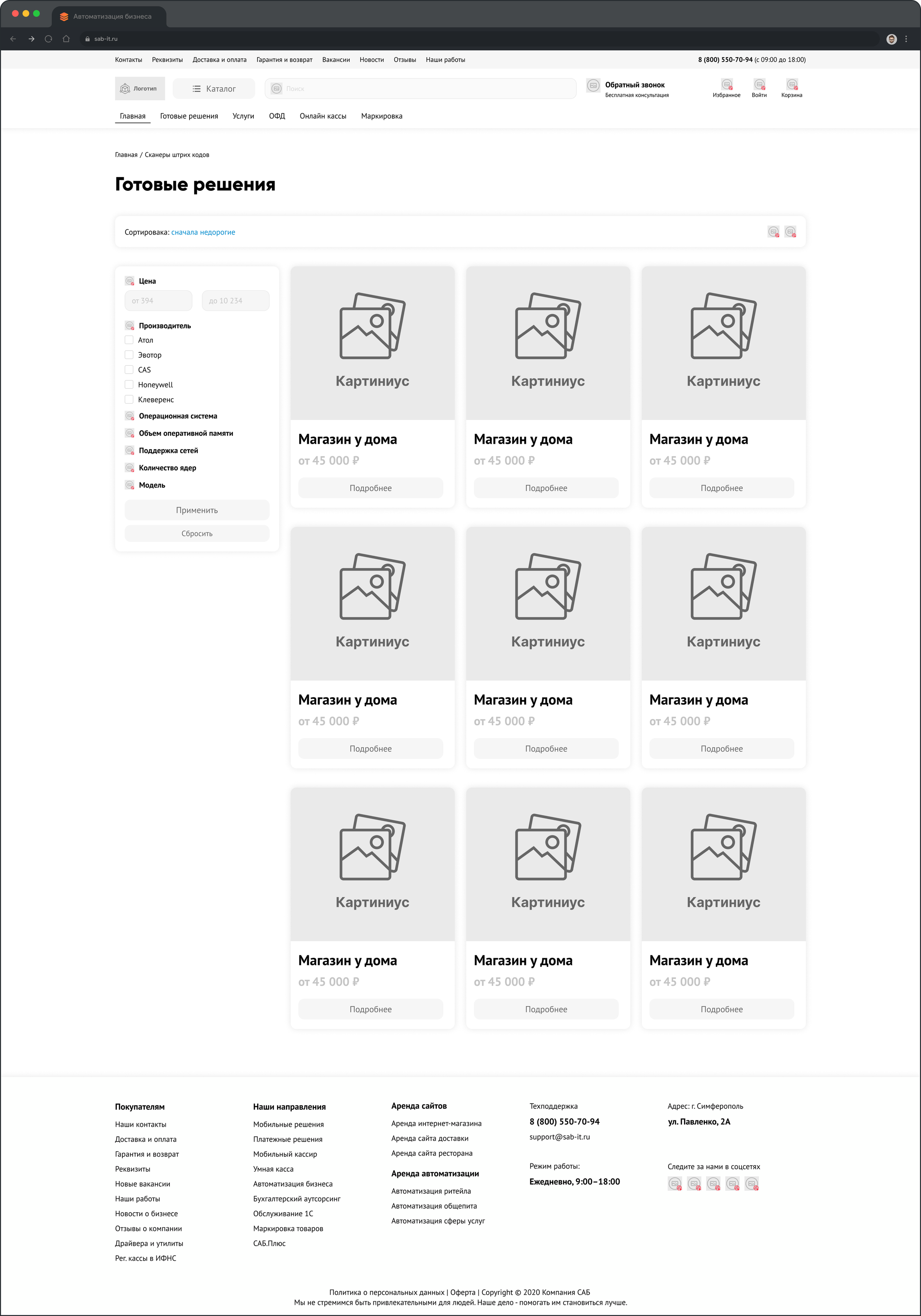Screen dimensions: 921x1316
Task: Click the Логотип site logo
Action: [x=140, y=89]
